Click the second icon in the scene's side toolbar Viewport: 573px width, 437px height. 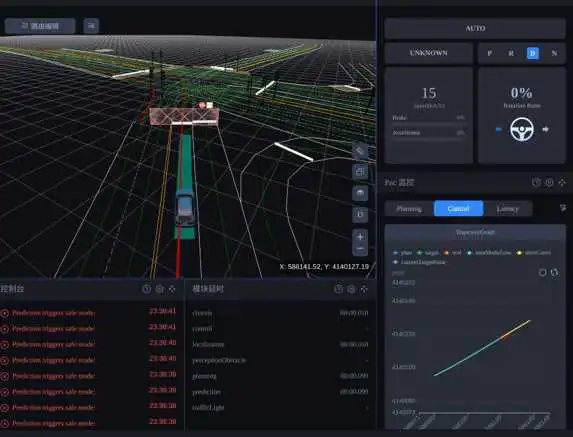coord(360,172)
